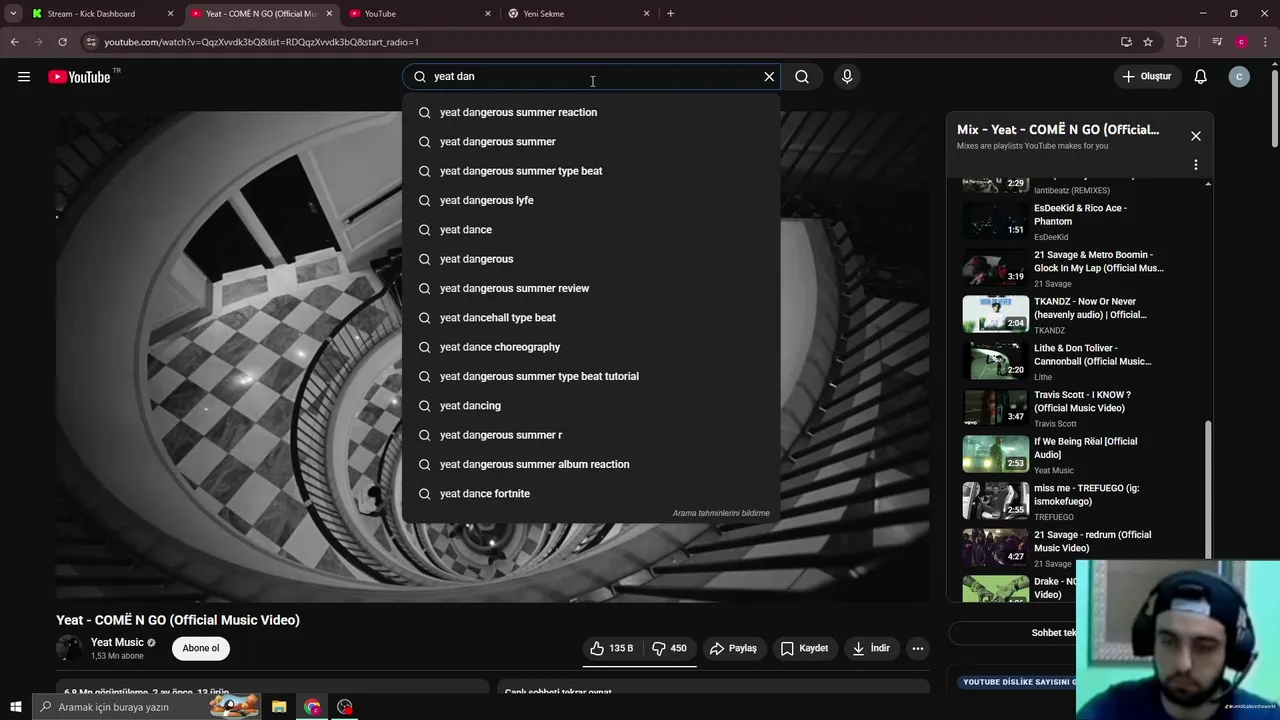Go to YouTube home via logo
Image resolution: width=1280 pixels, height=720 pixels.
pos(79,77)
